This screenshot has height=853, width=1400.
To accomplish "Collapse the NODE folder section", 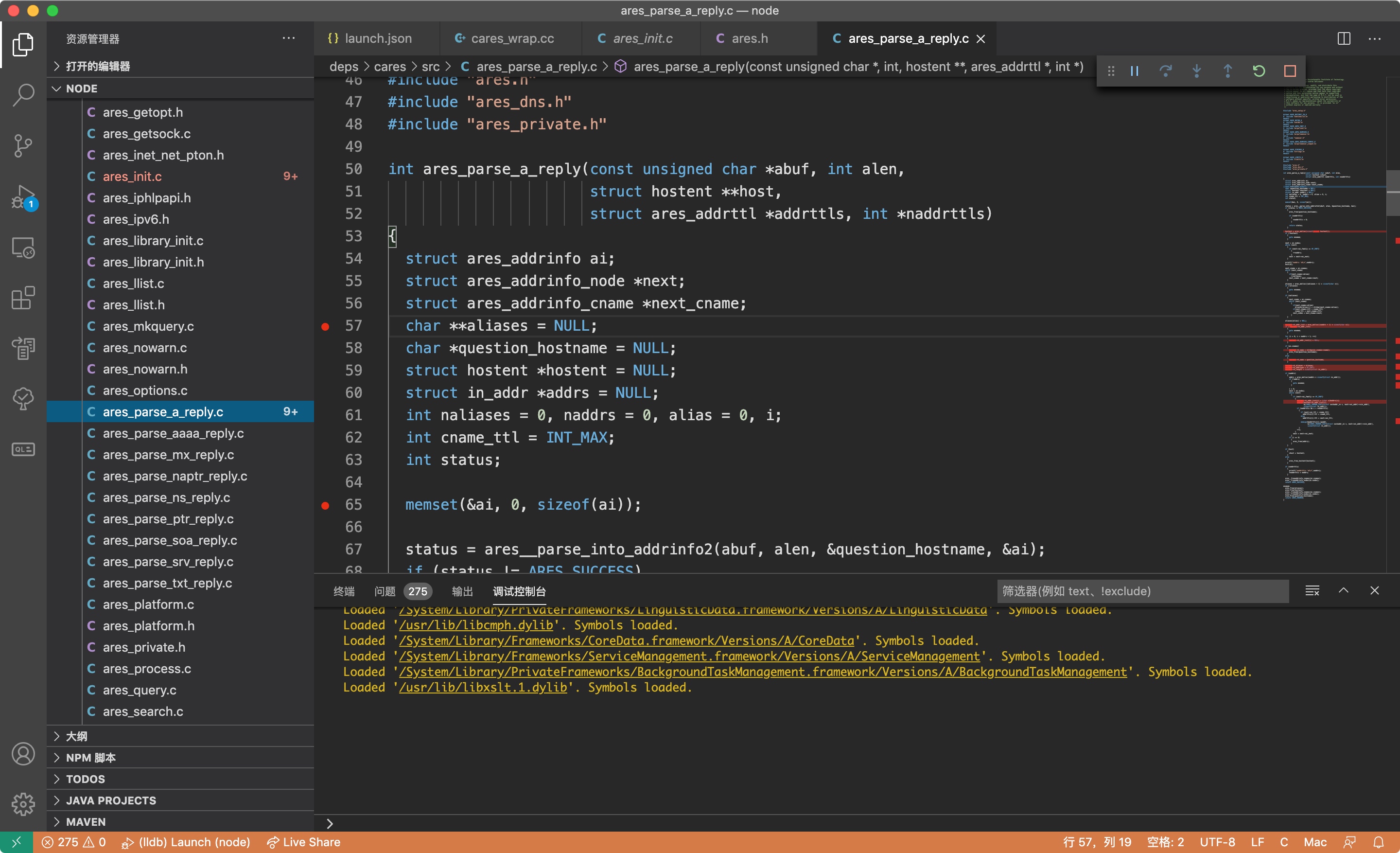I will point(180,88).
